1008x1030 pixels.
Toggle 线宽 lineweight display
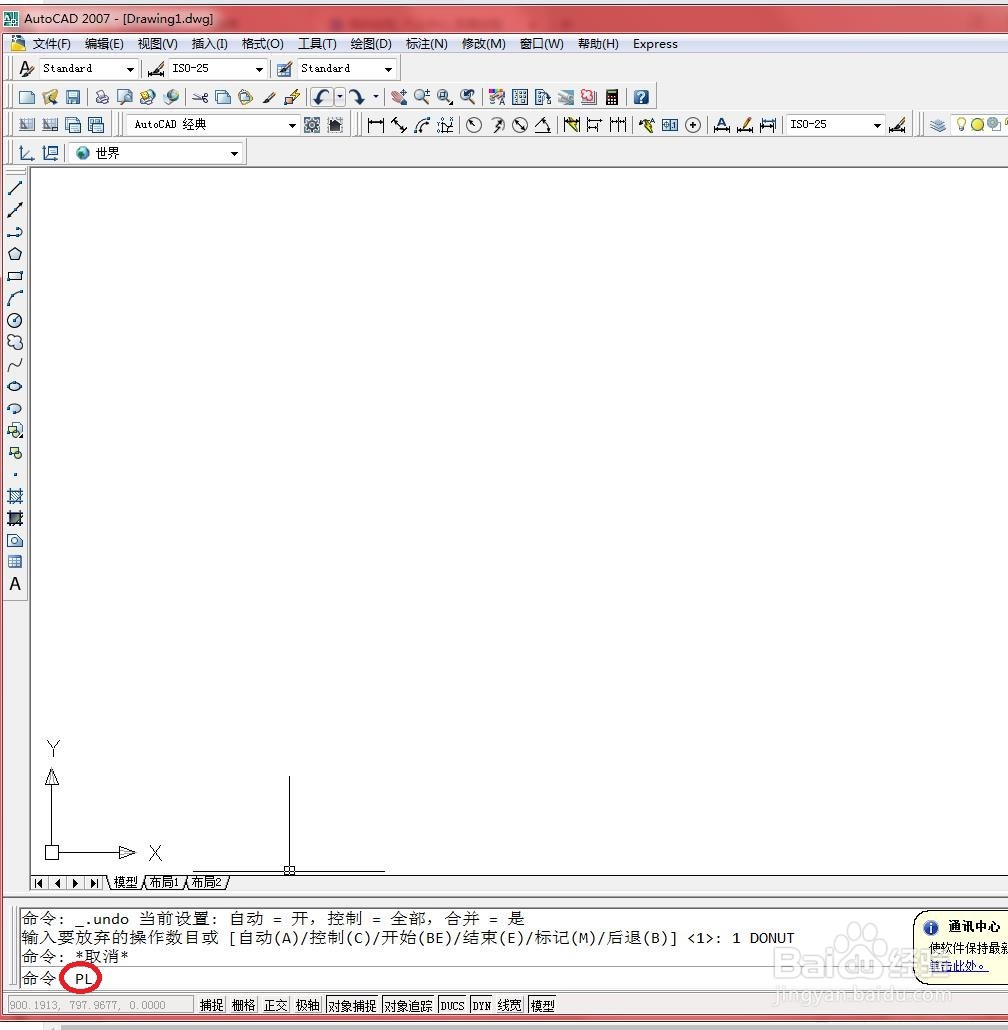[x=510, y=1005]
